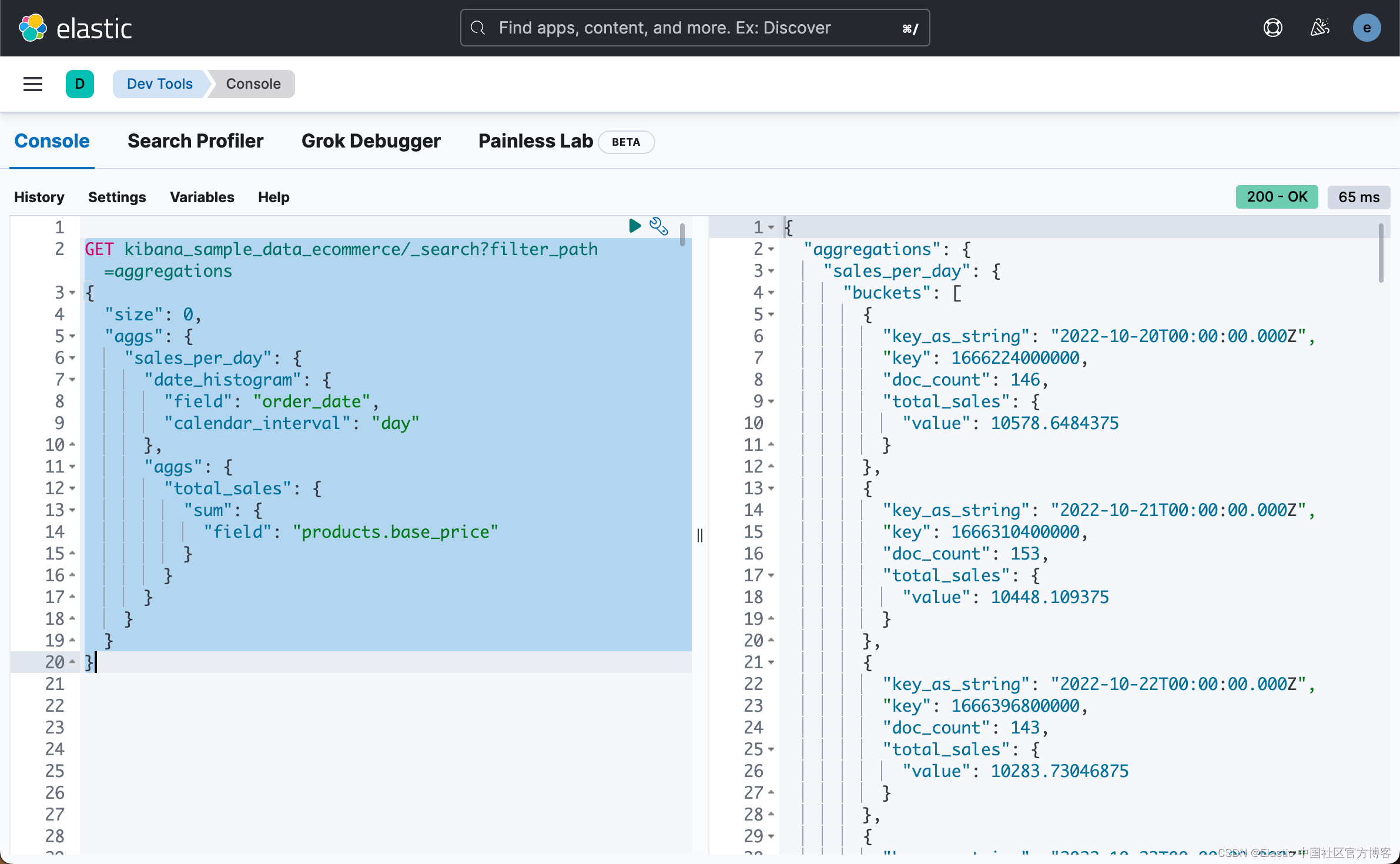Viewport: 1400px width, 864px height.
Task: Open the help lifebuoy icon
Action: click(x=1272, y=28)
